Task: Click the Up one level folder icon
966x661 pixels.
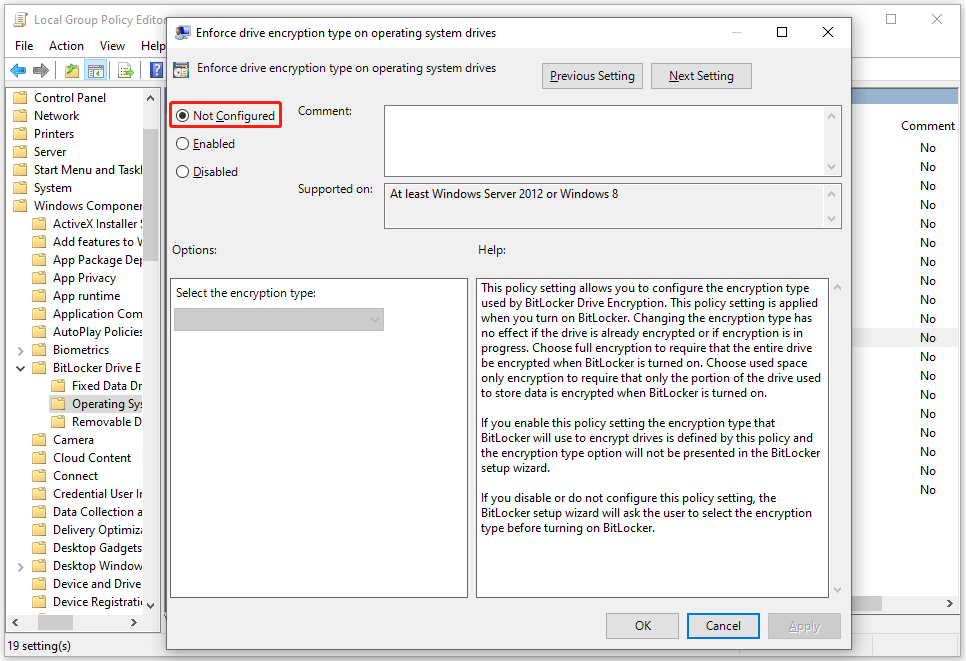Action: tap(72, 70)
